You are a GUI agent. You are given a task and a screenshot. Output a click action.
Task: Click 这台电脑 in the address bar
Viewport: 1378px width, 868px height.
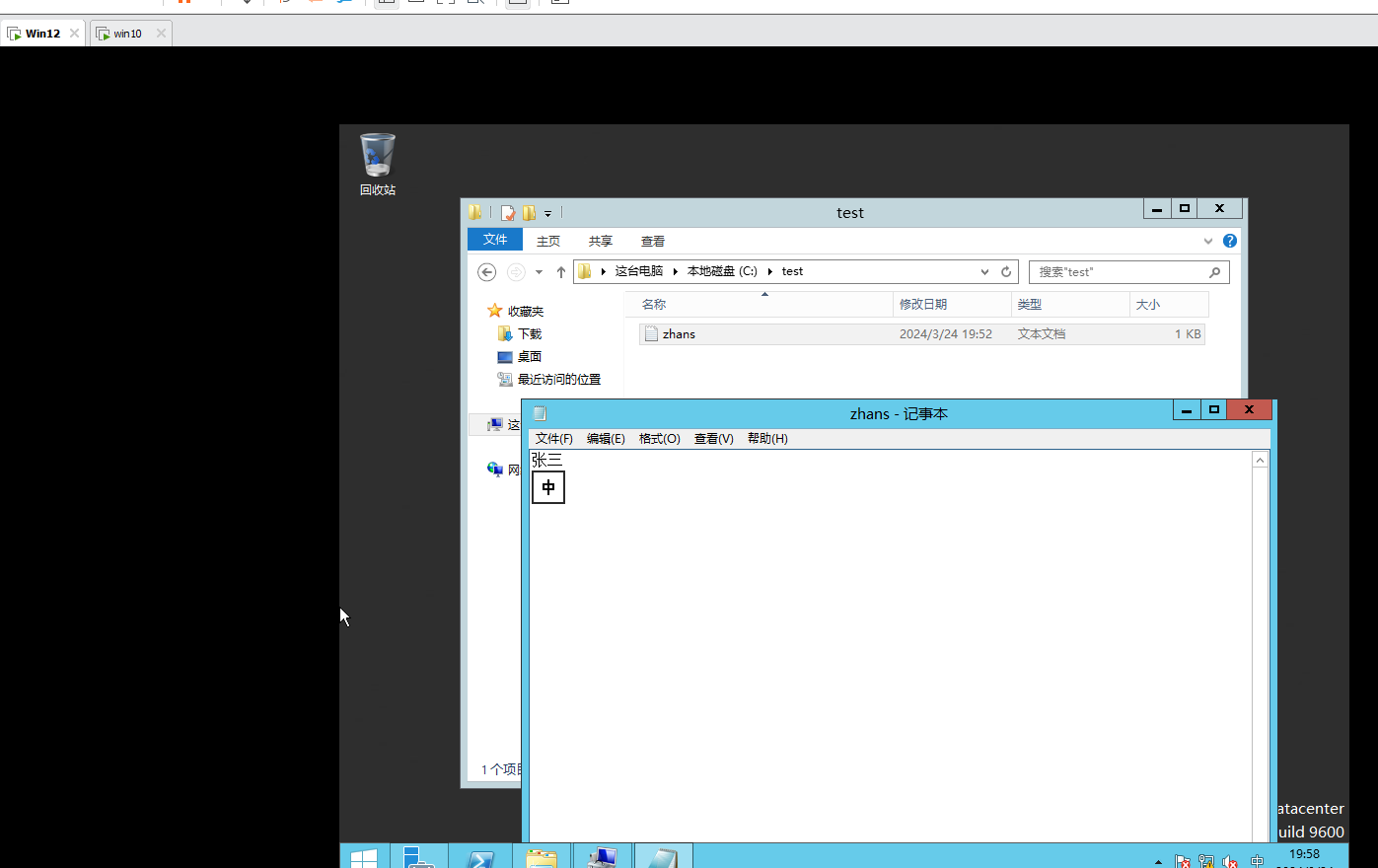tap(639, 271)
